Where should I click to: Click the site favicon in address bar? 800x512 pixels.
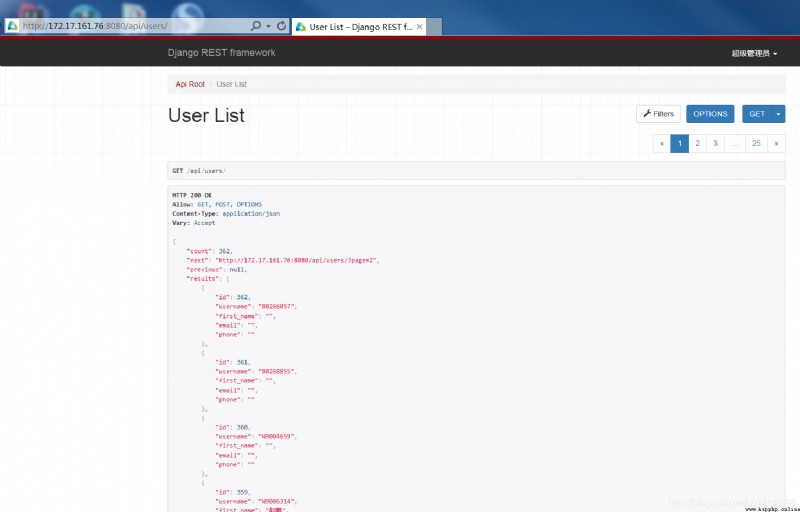(13, 25)
